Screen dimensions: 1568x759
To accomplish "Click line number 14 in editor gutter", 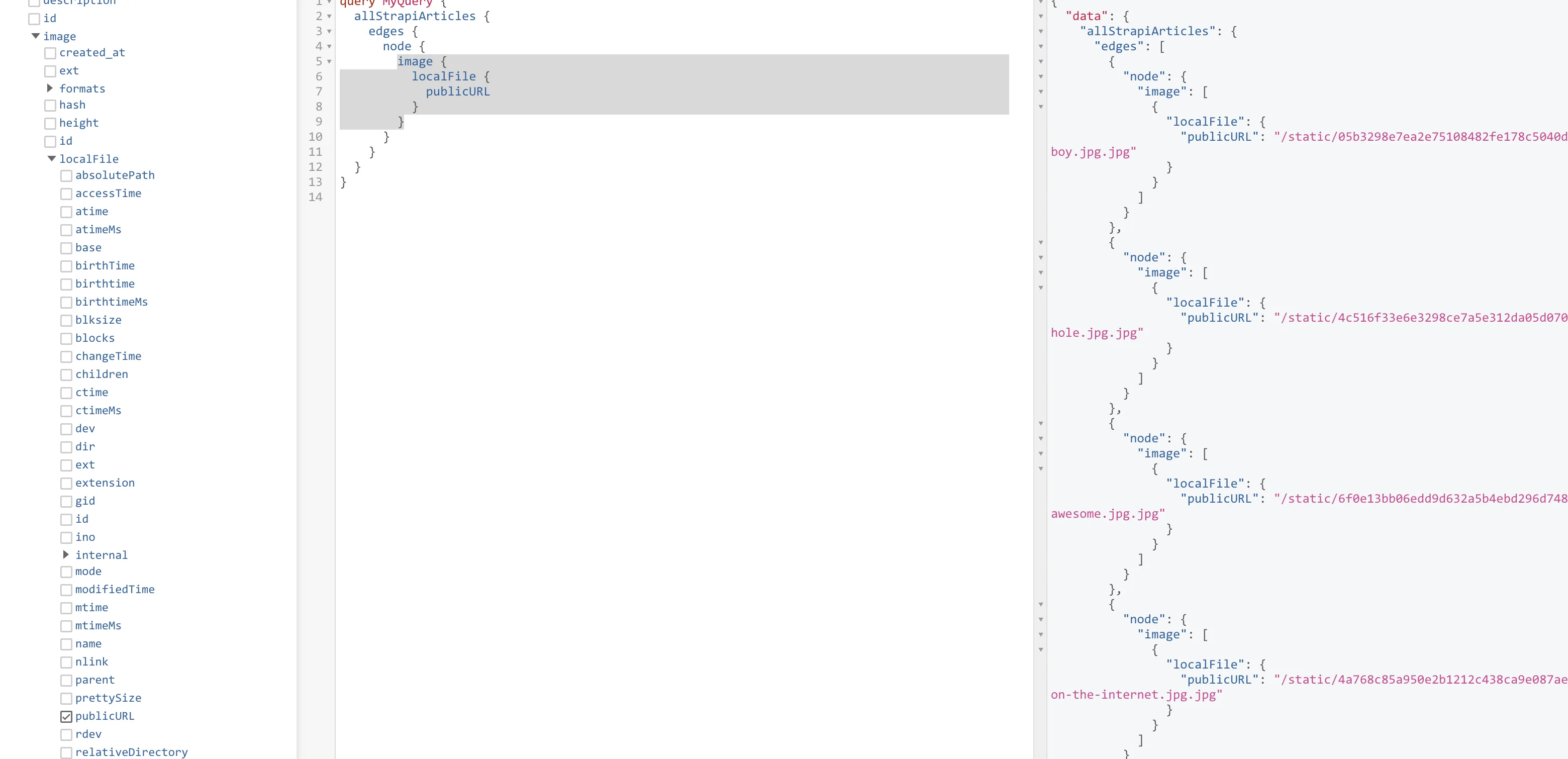I will tap(315, 197).
